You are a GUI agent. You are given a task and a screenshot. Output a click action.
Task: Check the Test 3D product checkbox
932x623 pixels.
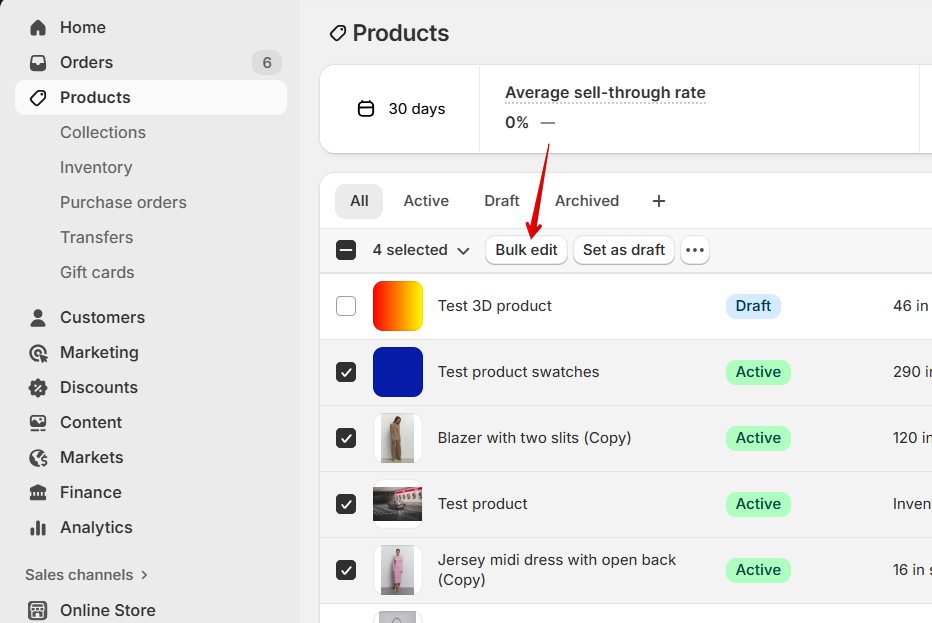point(346,306)
